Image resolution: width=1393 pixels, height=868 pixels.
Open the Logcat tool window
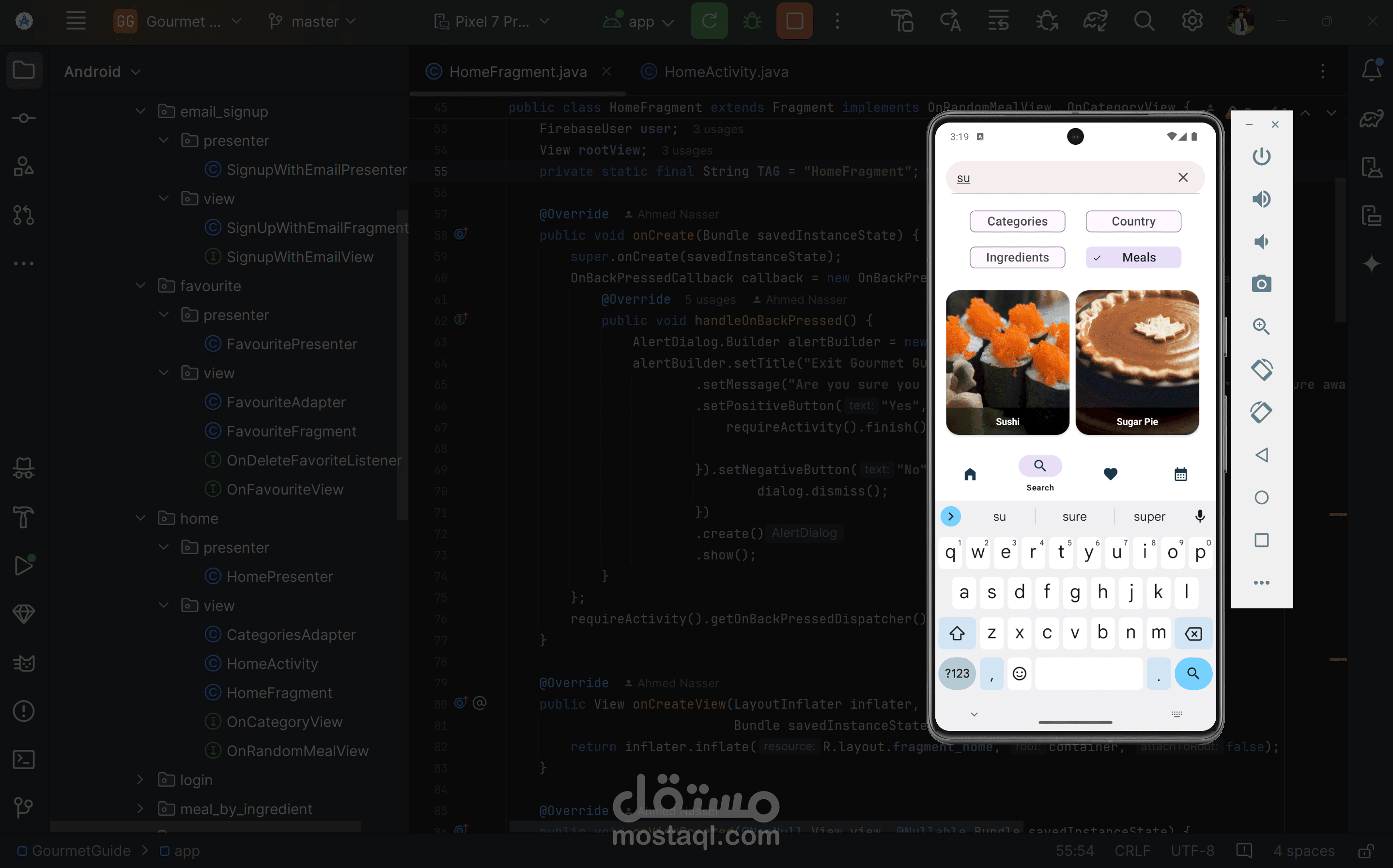(24, 663)
